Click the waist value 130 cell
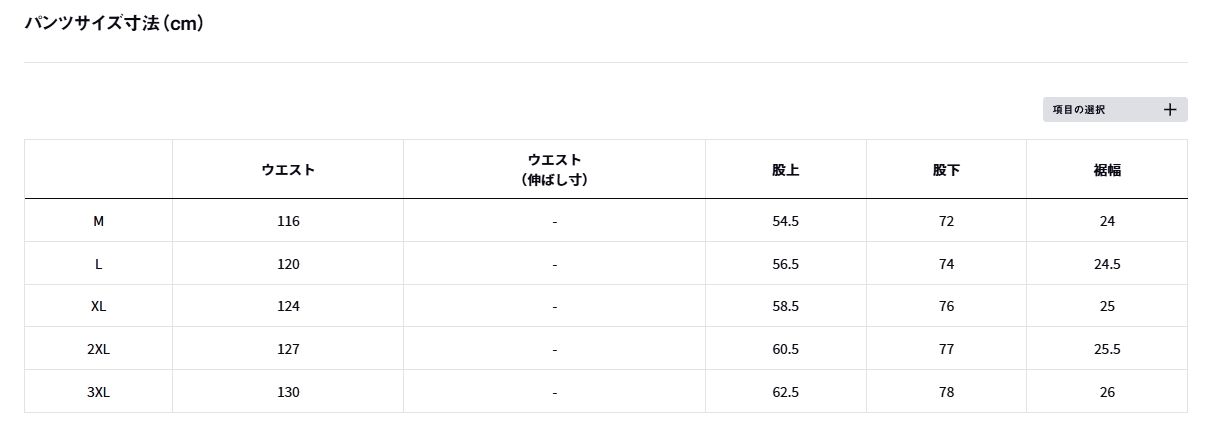The image size is (1225, 431). point(288,392)
